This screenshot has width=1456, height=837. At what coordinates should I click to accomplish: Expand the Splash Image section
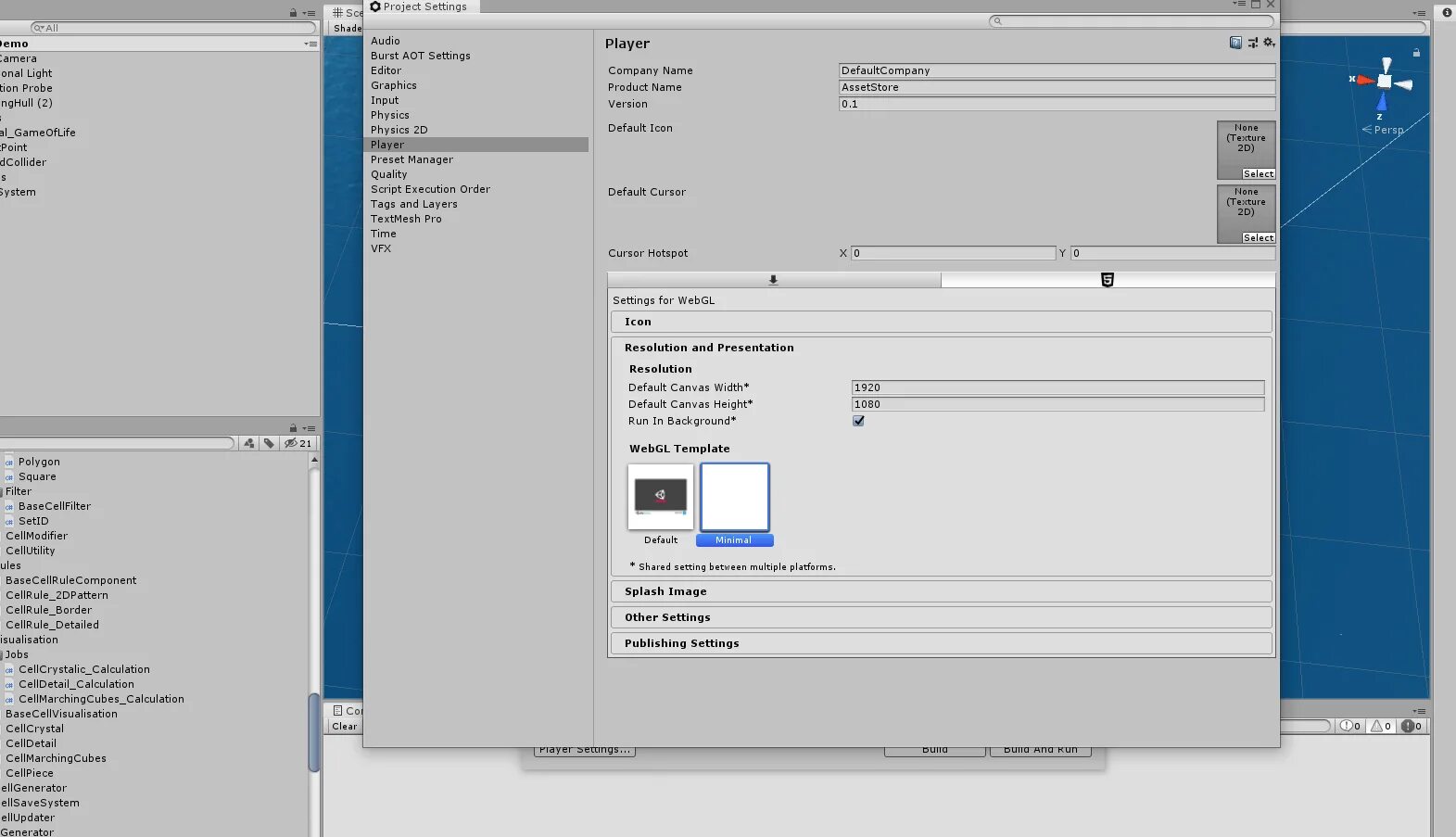click(x=941, y=591)
